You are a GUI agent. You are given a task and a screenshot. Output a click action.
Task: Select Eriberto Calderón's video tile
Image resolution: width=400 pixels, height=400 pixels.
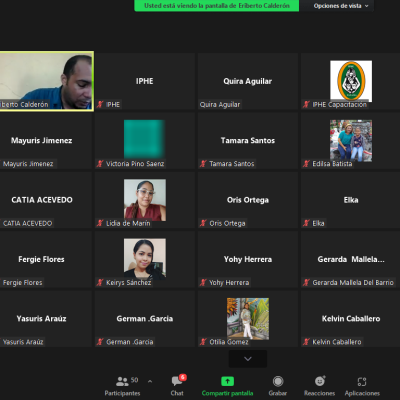(x=47, y=81)
